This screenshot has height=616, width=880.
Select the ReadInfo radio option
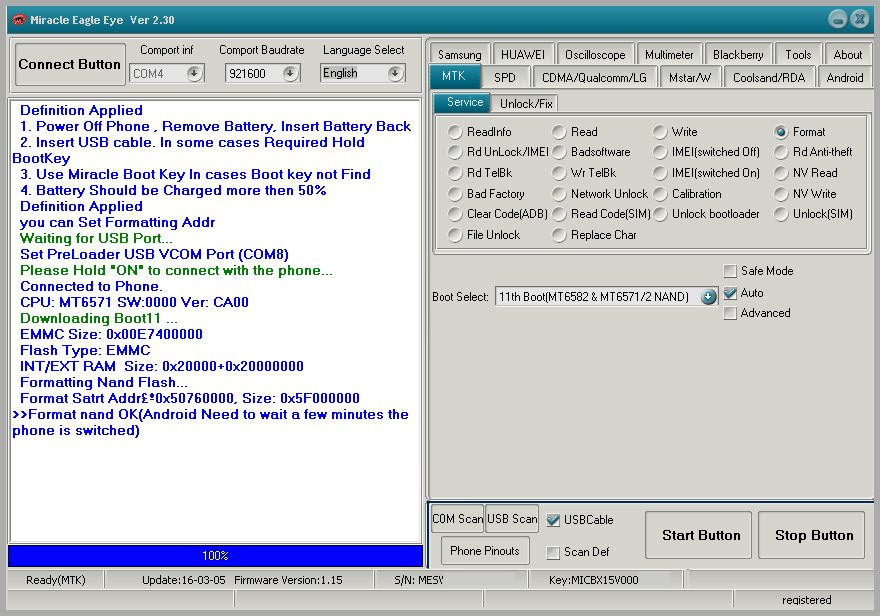tap(480, 132)
